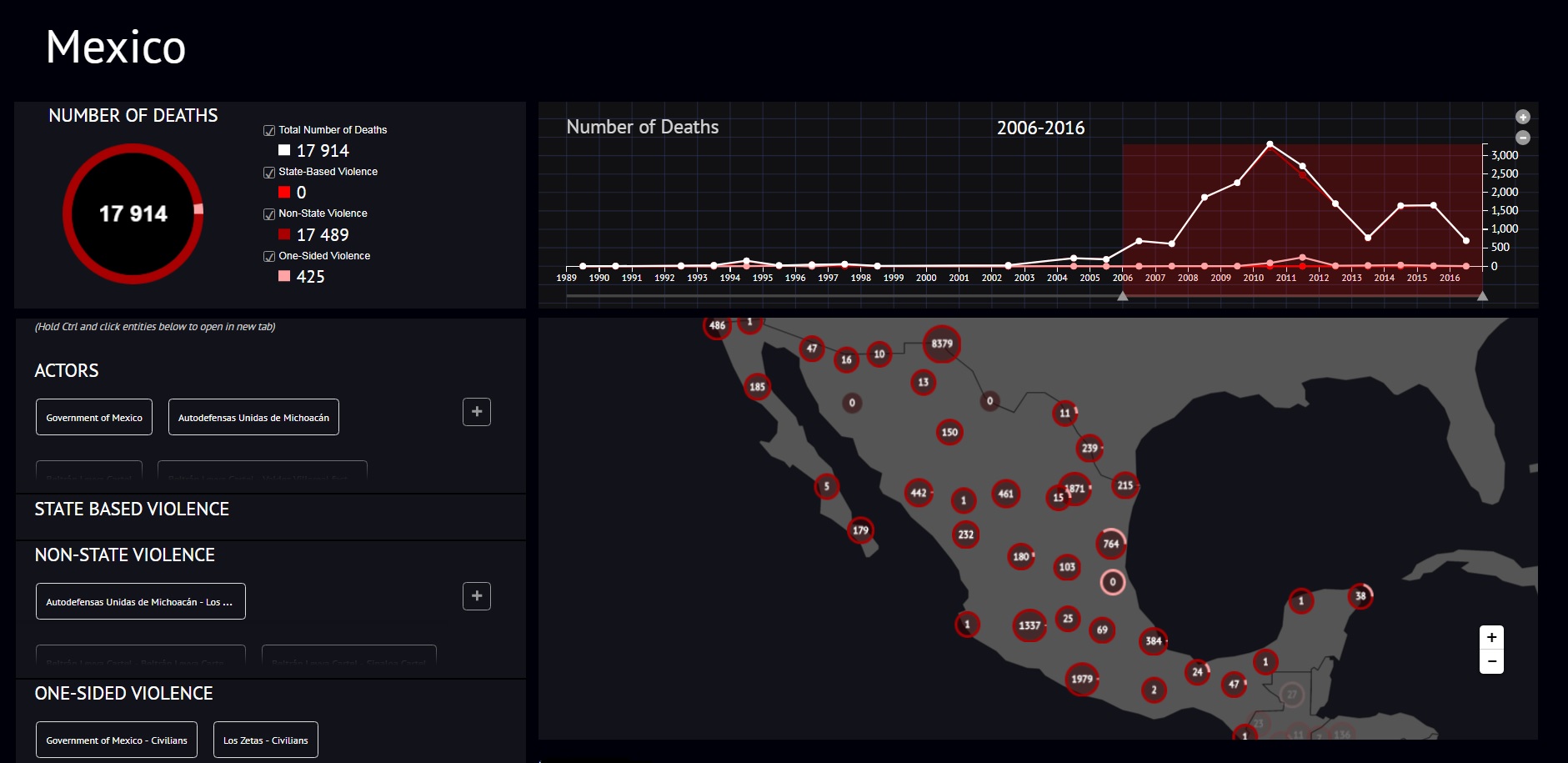
Task: Open the 1337 deaths map cluster
Action: click(x=1029, y=625)
